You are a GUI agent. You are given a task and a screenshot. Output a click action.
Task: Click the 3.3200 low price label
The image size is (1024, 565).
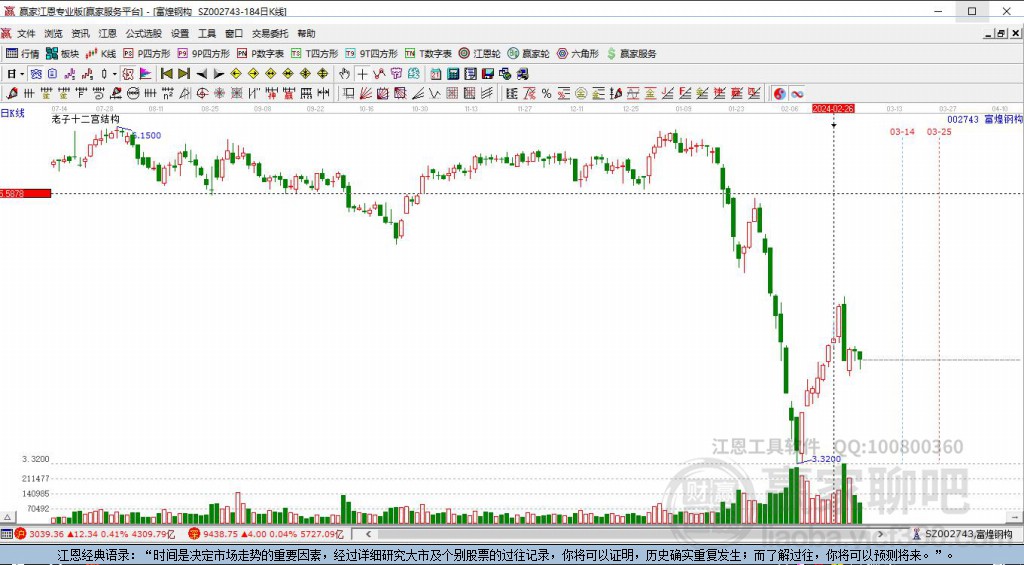click(x=826, y=459)
